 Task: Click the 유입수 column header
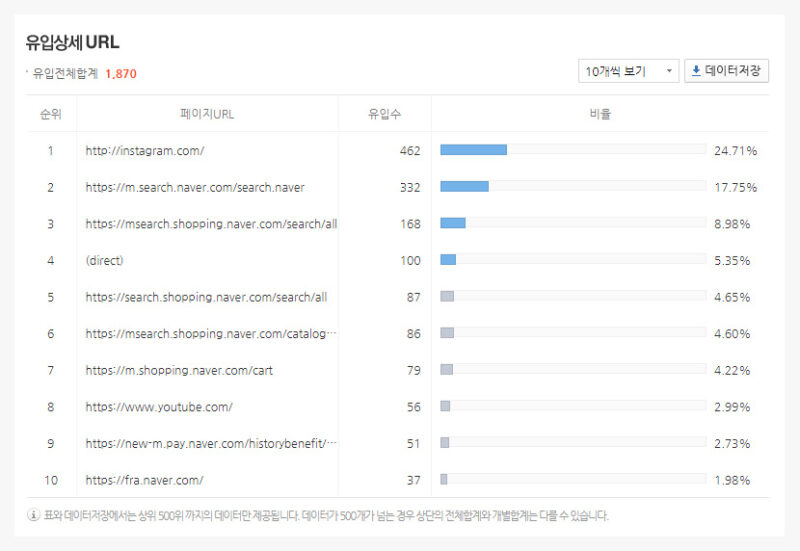pyautogui.click(x=384, y=114)
